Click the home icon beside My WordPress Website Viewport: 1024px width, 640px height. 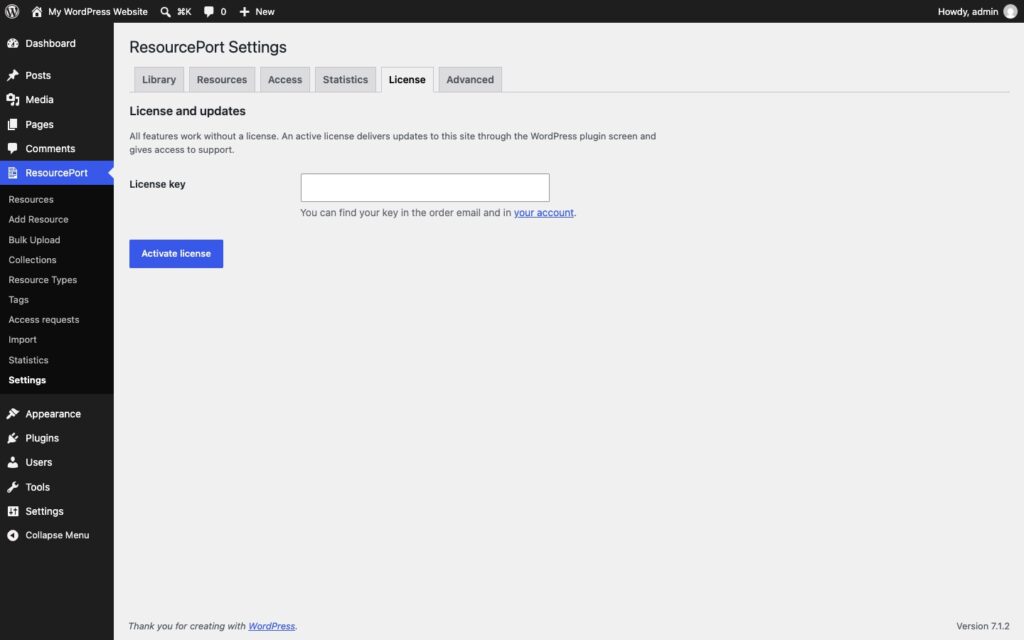pos(37,12)
